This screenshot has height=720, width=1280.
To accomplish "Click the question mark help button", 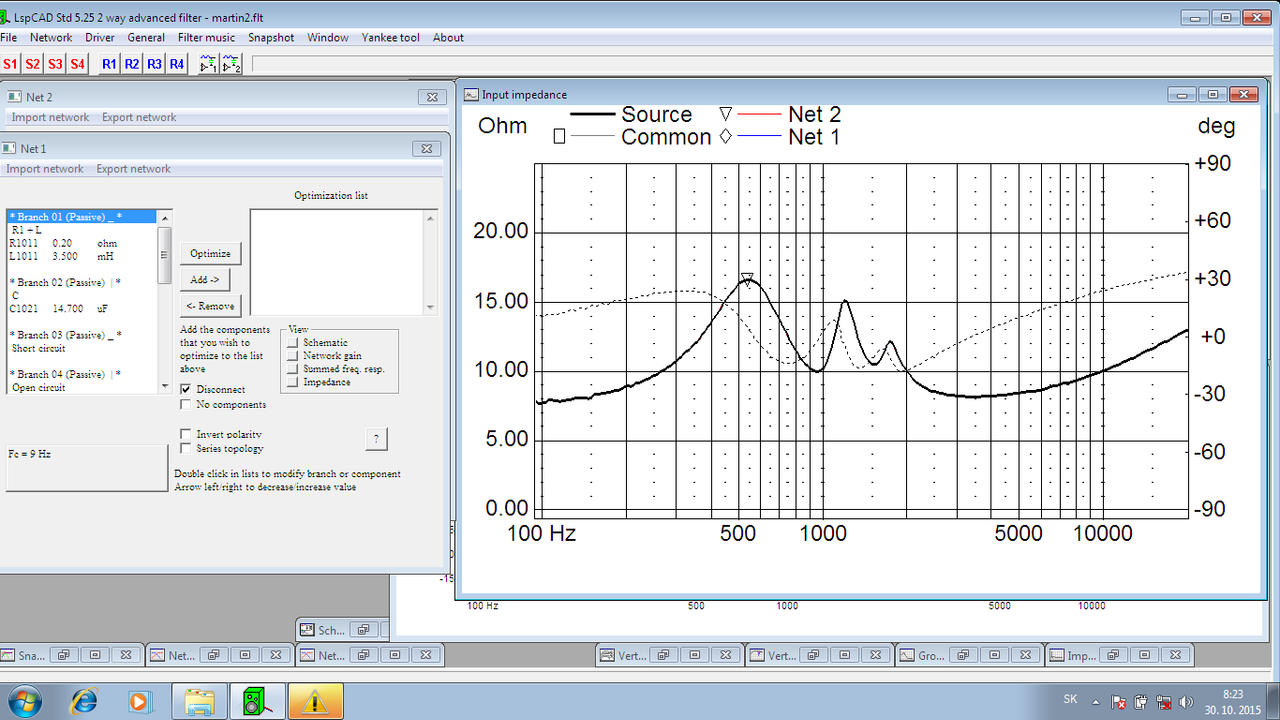I will click(376, 438).
